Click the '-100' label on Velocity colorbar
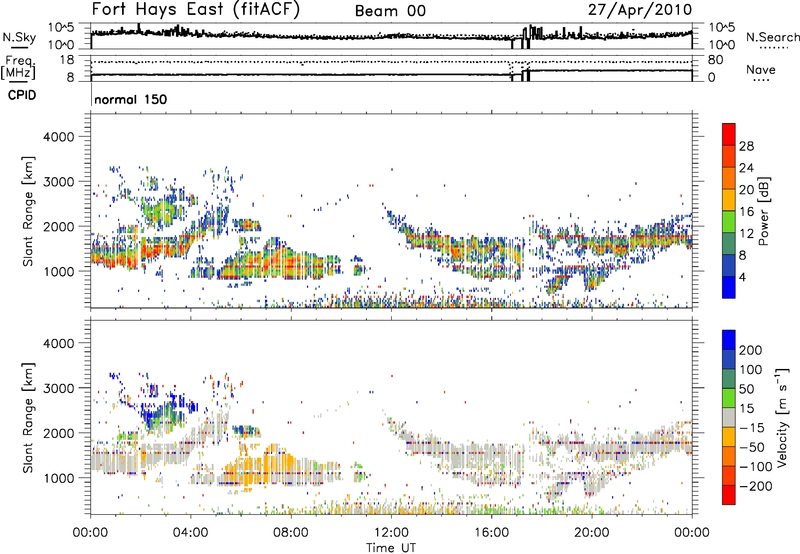 (x=755, y=467)
